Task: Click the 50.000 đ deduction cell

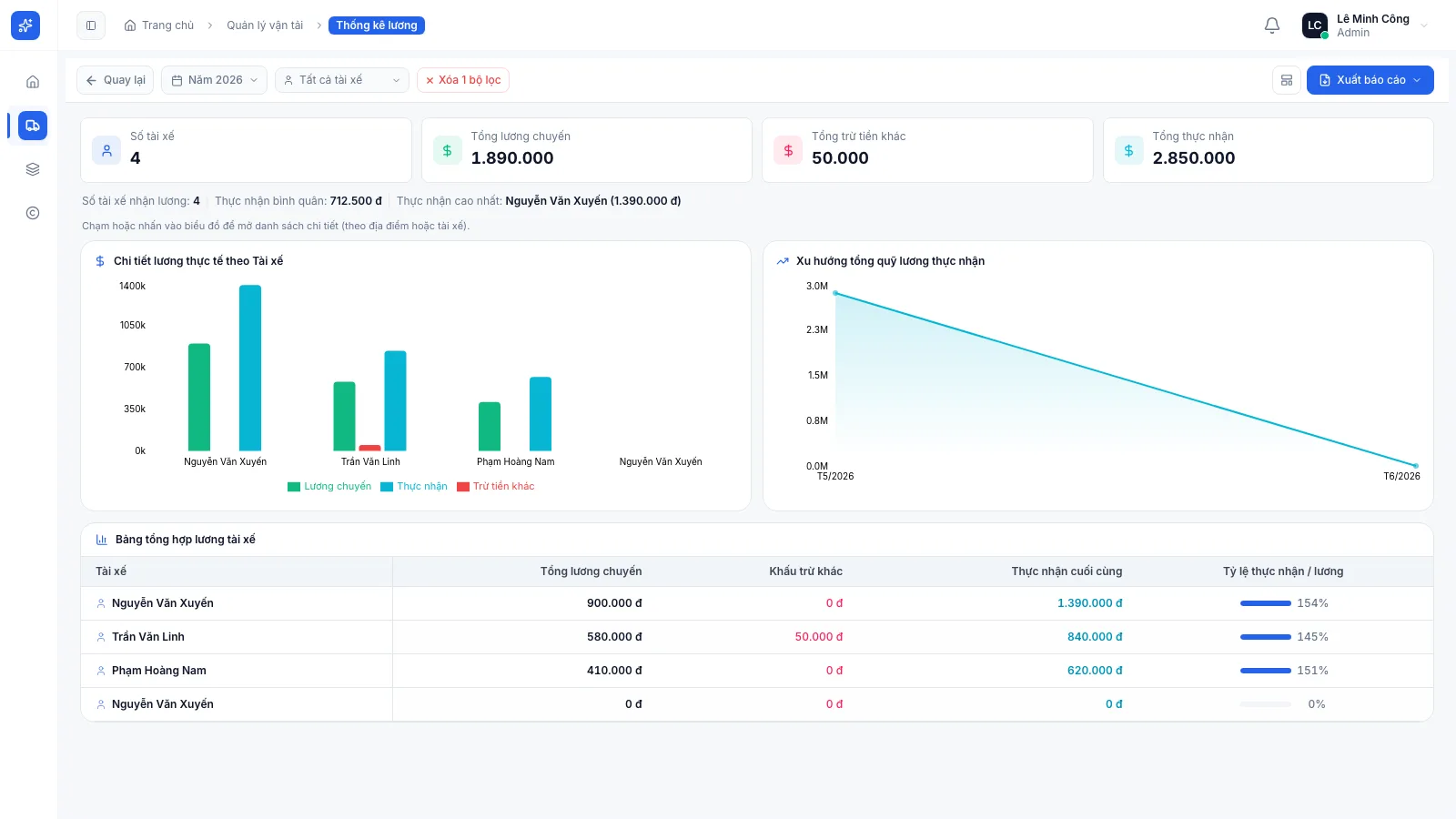Action: point(819,637)
